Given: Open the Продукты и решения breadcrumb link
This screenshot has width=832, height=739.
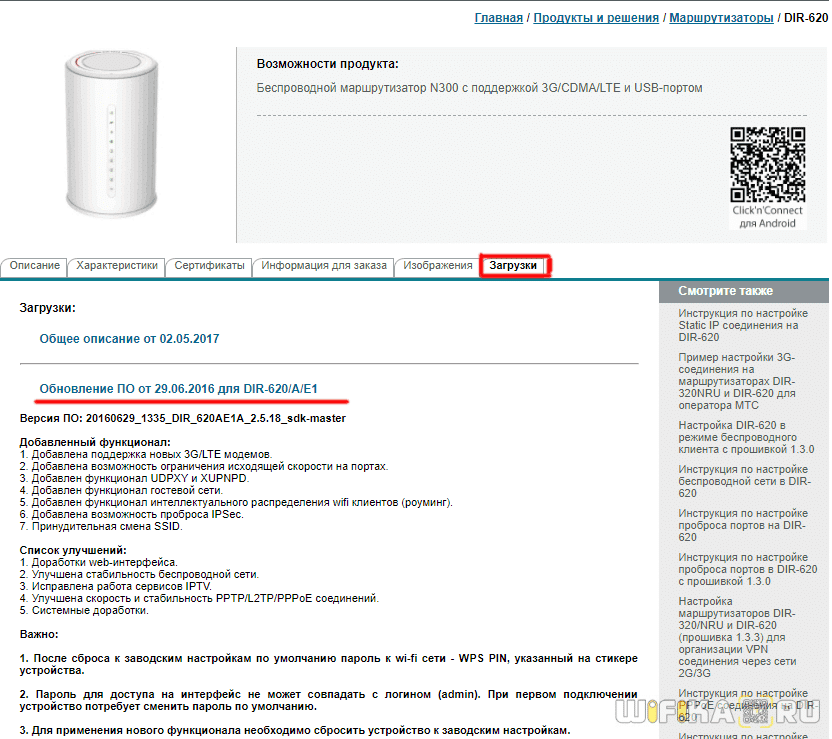Looking at the screenshot, I should 596,18.
